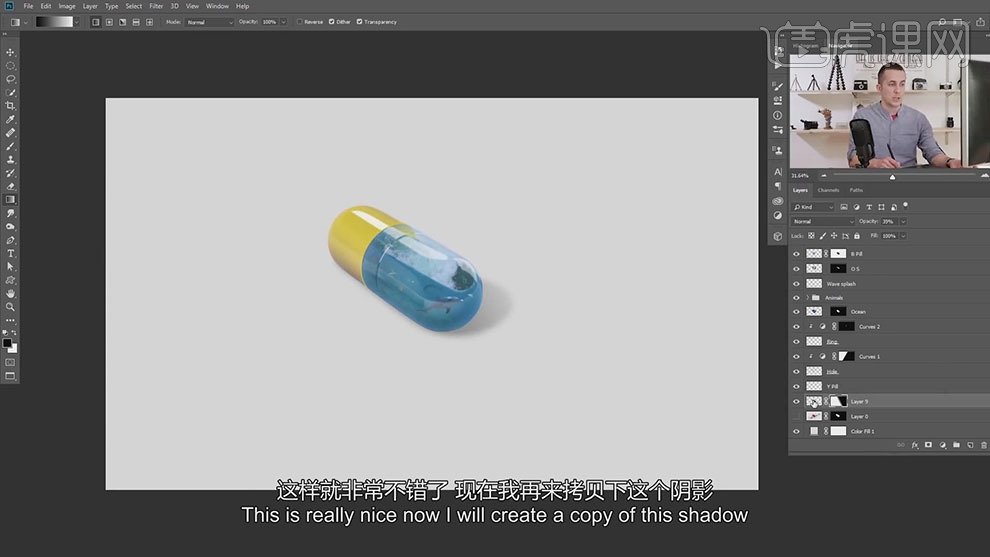The width and height of the screenshot is (990, 557).
Task: Select the Pen tool
Action: click(10, 240)
